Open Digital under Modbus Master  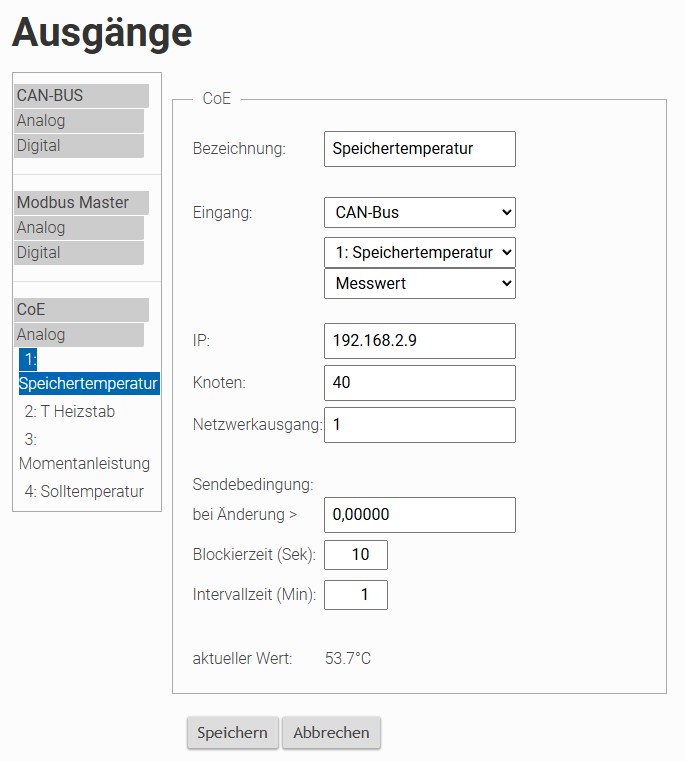79,253
